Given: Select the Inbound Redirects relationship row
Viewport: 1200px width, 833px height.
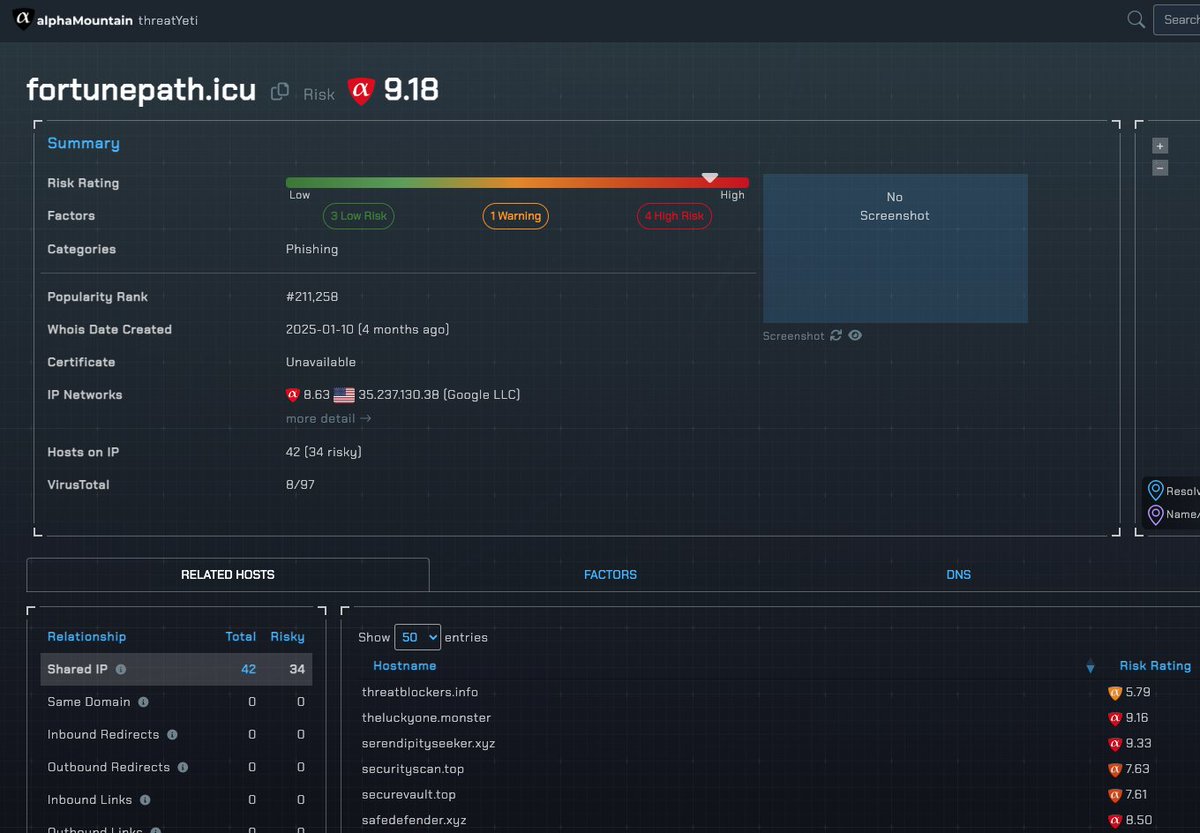Looking at the screenshot, I should point(176,735).
